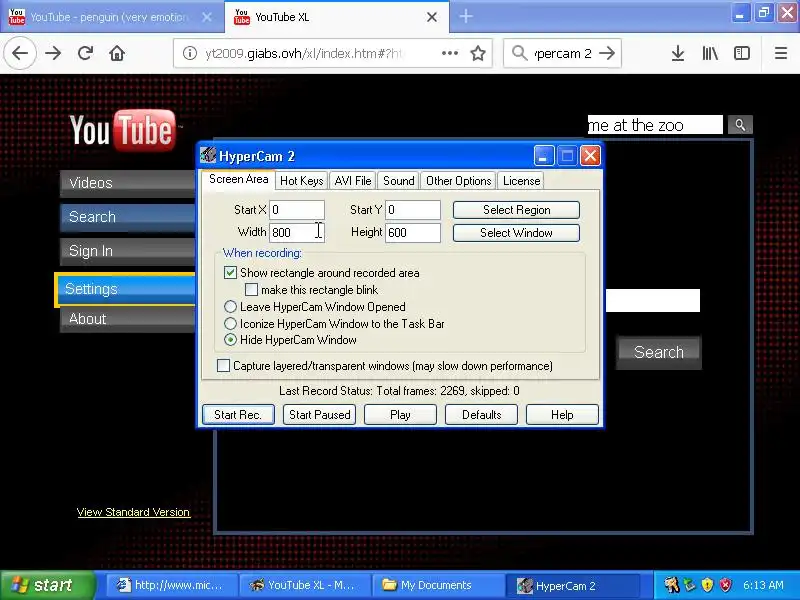Submit search with the arrow in search bar

click(x=607, y=53)
